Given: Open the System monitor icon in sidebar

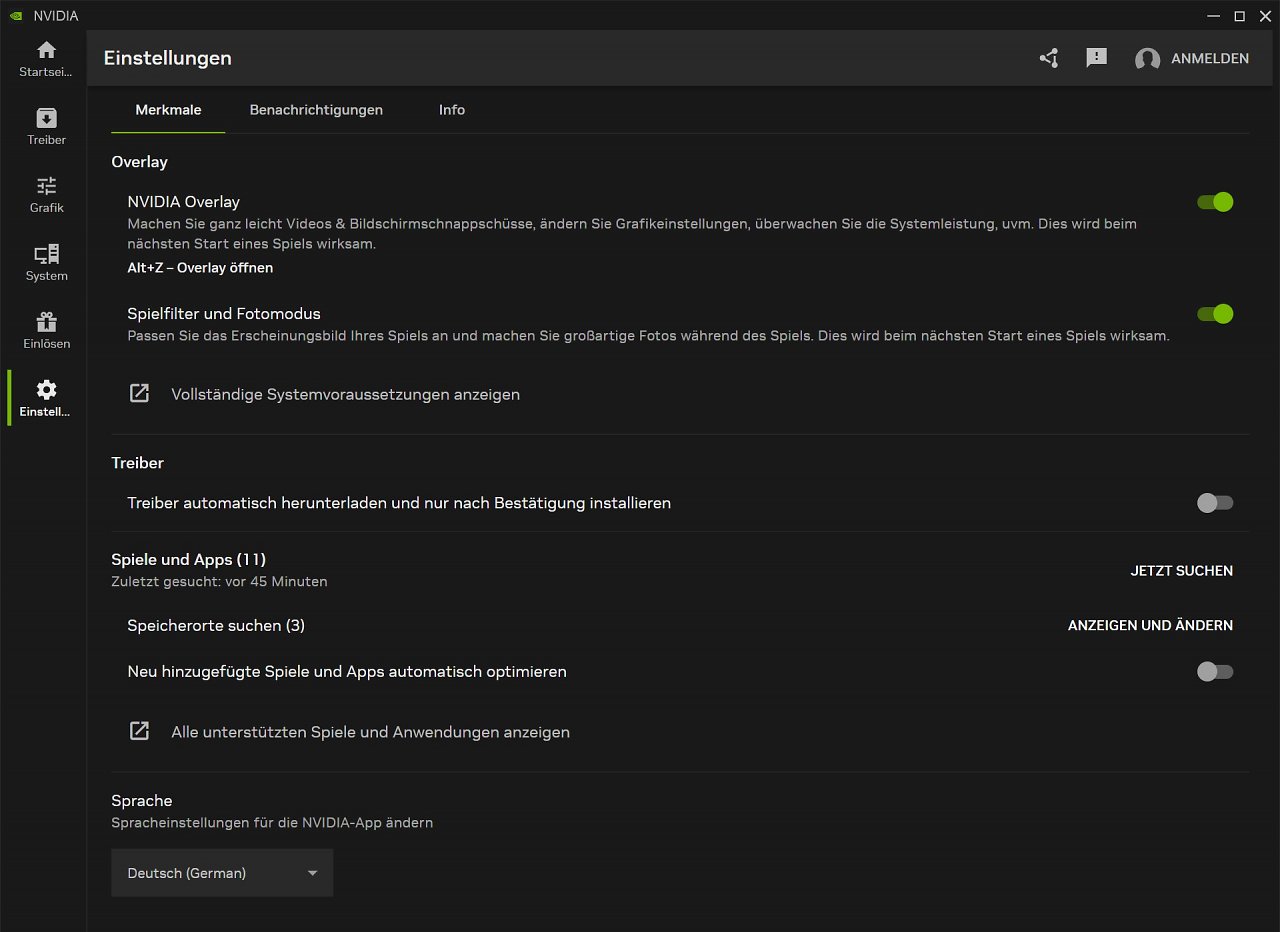Looking at the screenshot, I should click(46, 254).
